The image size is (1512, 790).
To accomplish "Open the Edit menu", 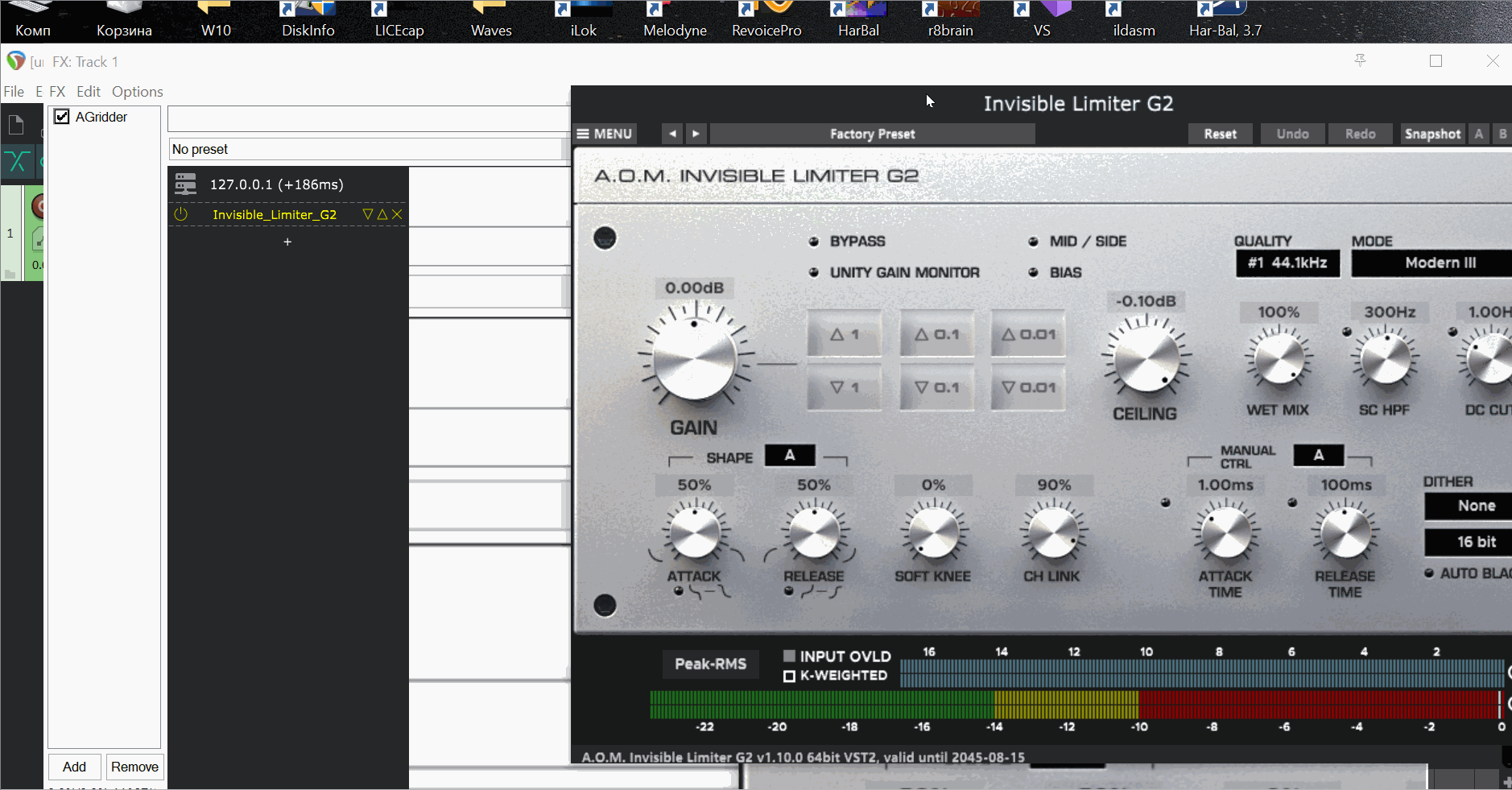I will coord(89,92).
